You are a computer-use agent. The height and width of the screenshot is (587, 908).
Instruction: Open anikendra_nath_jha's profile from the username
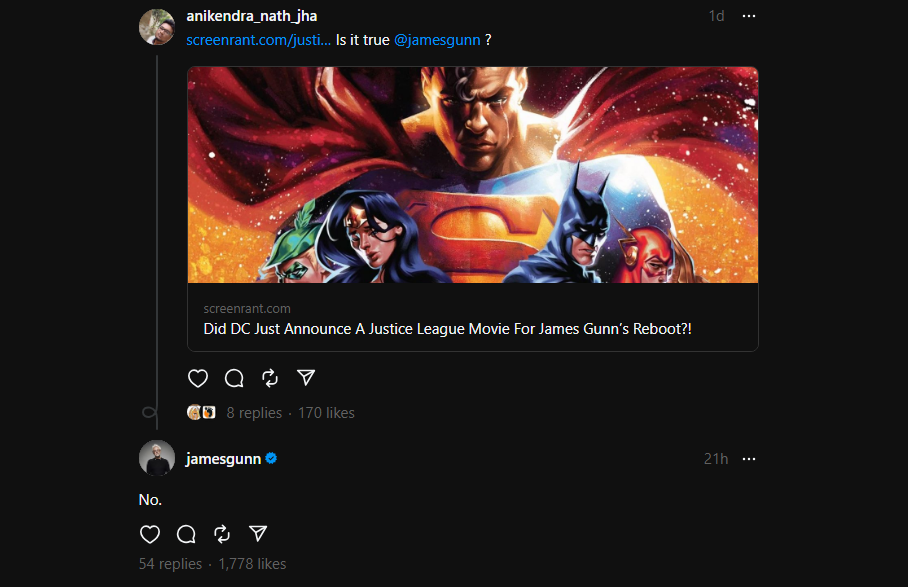(x=251, y=16)
